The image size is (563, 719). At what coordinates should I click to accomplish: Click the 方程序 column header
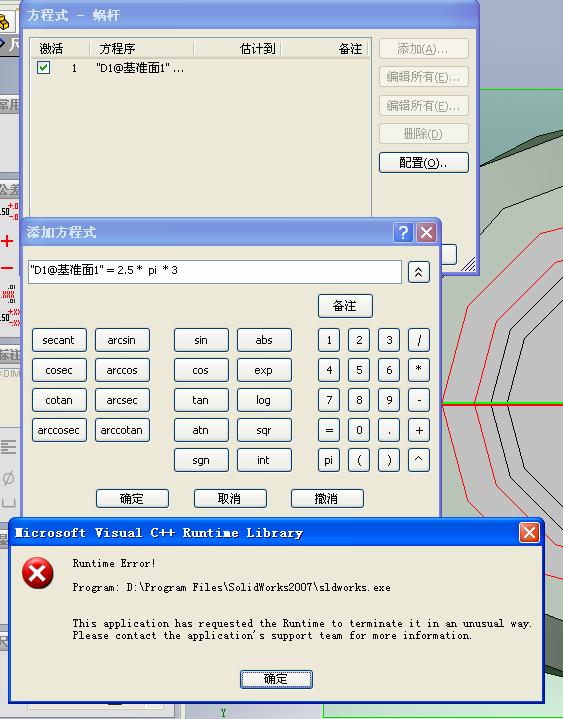point(141,48)
